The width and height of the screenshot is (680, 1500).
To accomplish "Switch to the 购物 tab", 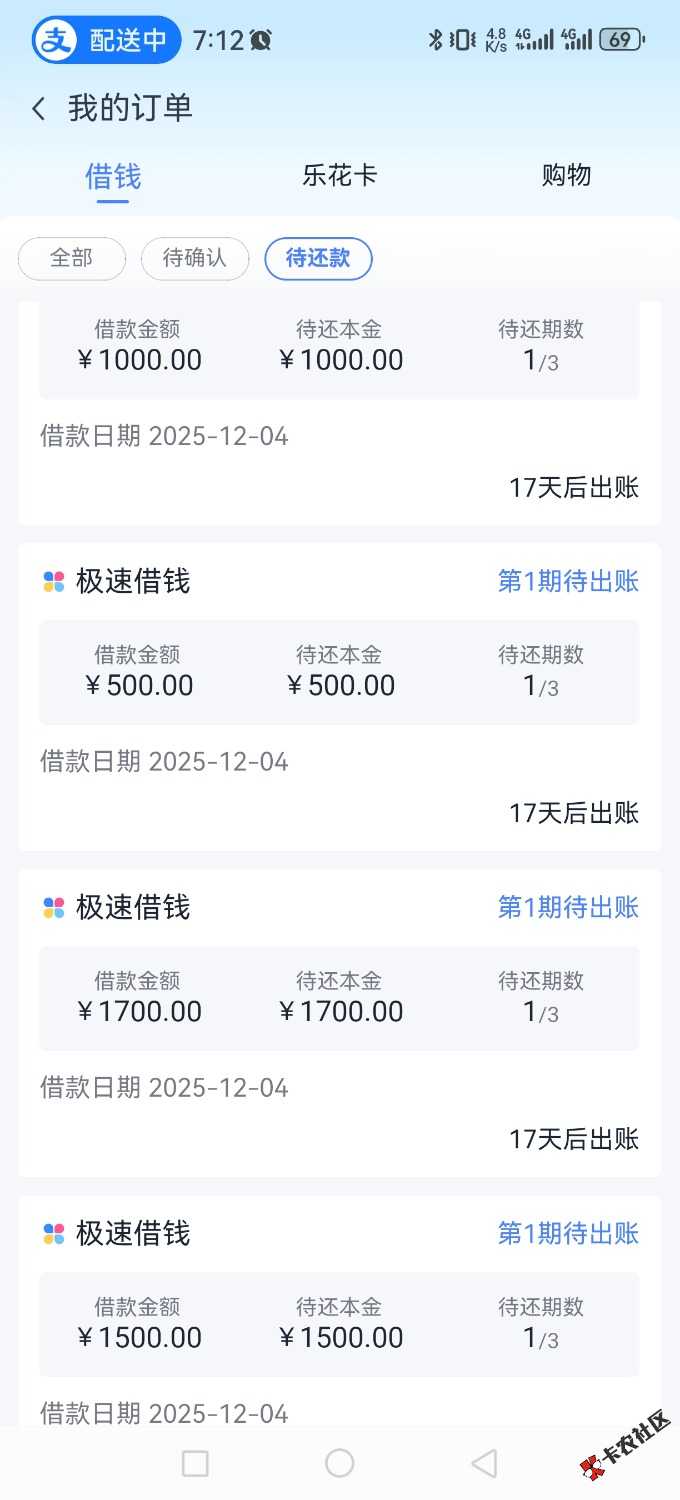I will click(566, 176).
